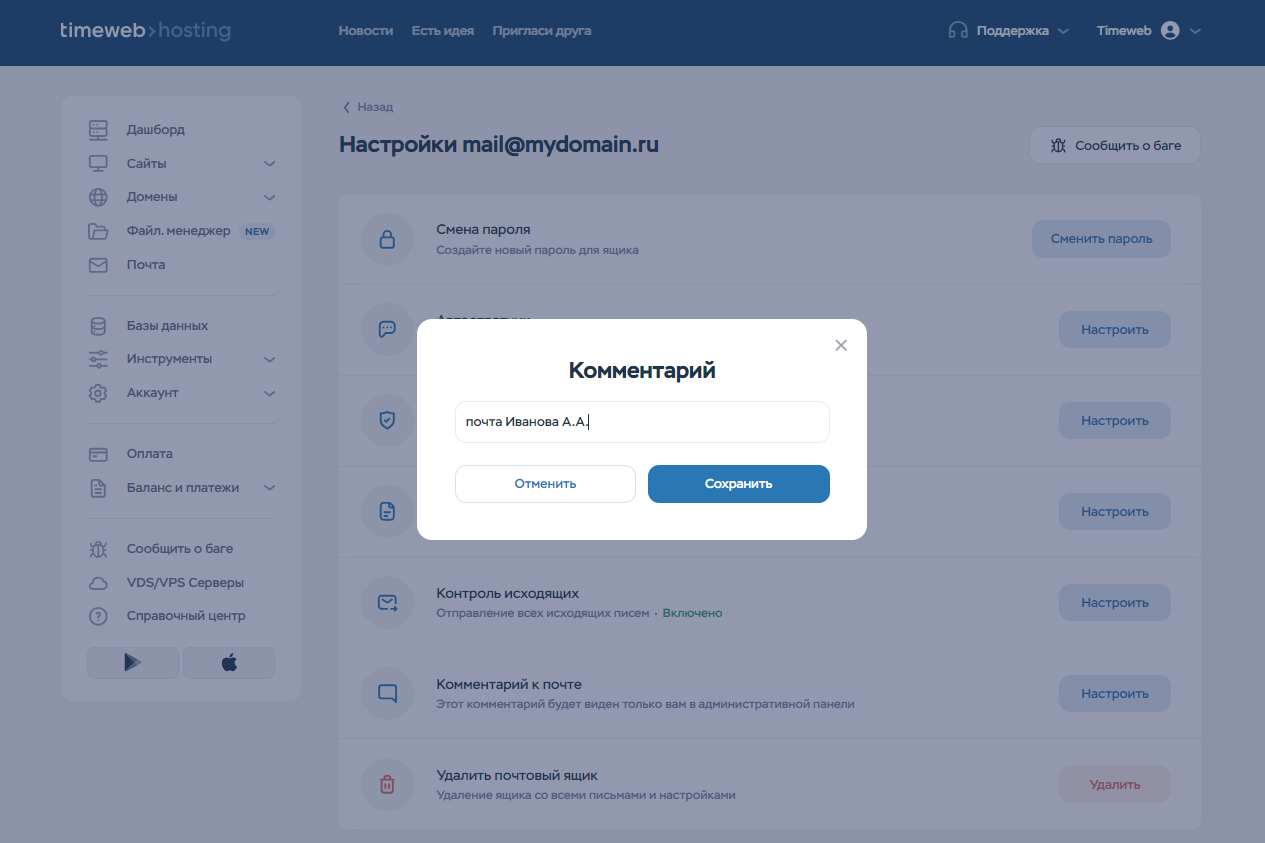Screen dimensions: 1265x843
Task: Click into the comment text field
Action: [x=642, y=422]
